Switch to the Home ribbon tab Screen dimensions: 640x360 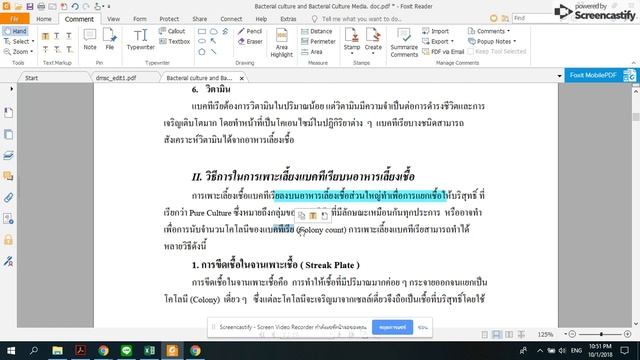pyautogui.click(x=44, y=19)
